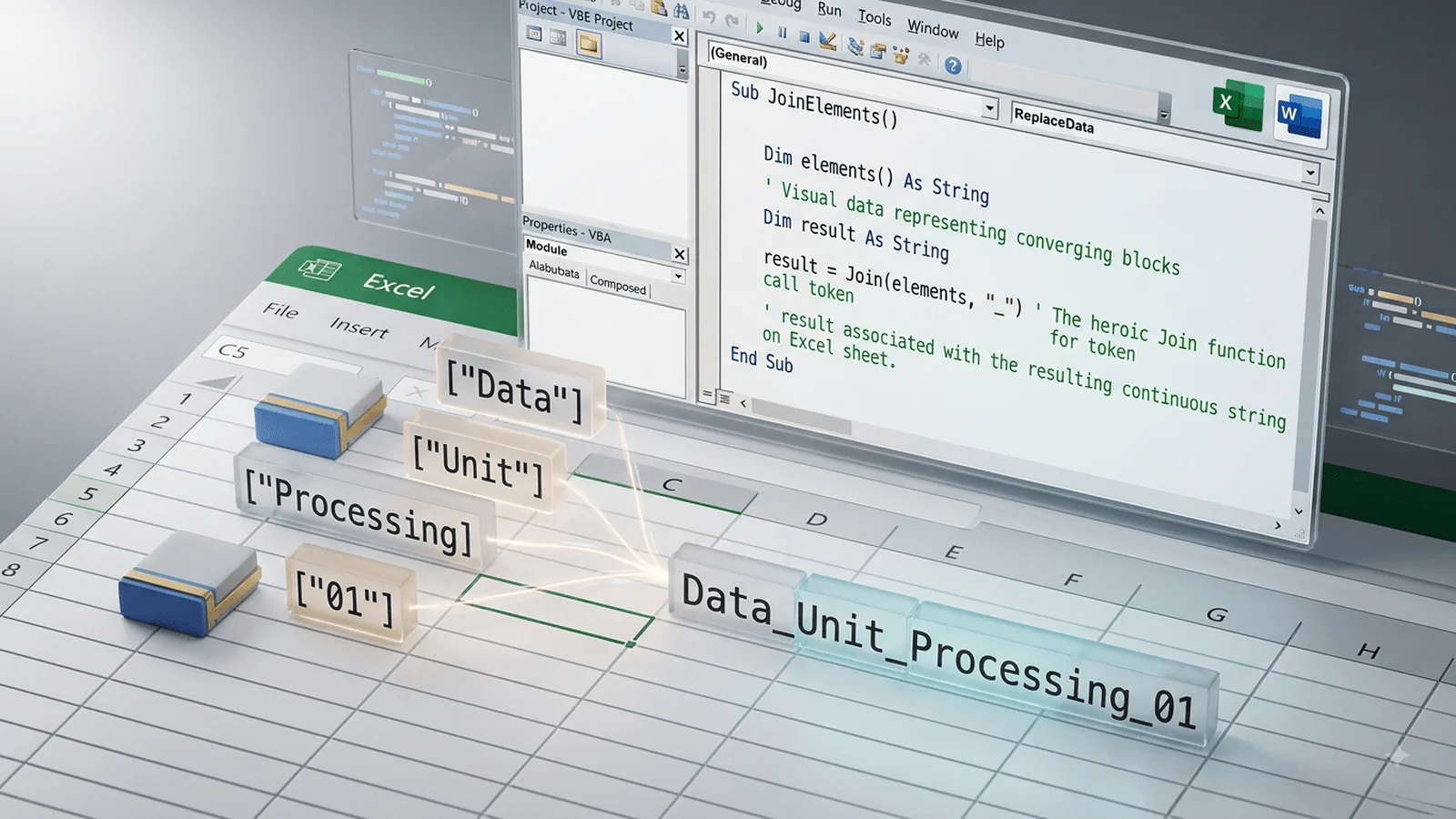
Task: Click View Code icon in Project panel
Action: 534,34
